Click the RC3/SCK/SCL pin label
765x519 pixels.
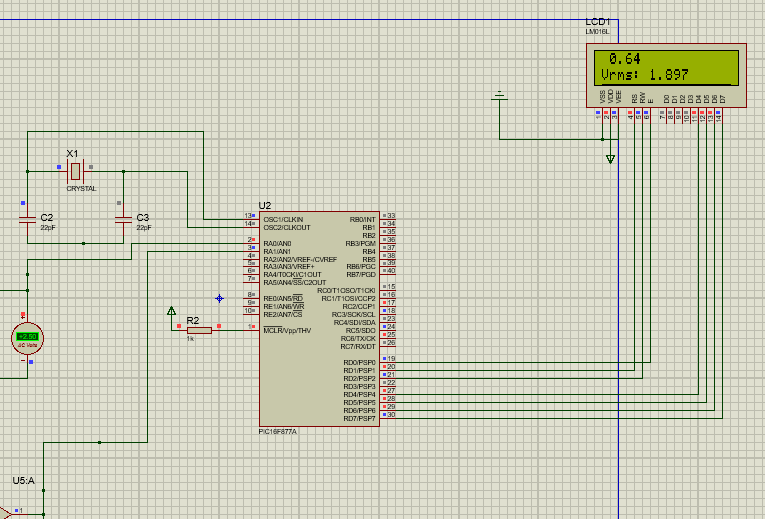(x=354, y=315)
